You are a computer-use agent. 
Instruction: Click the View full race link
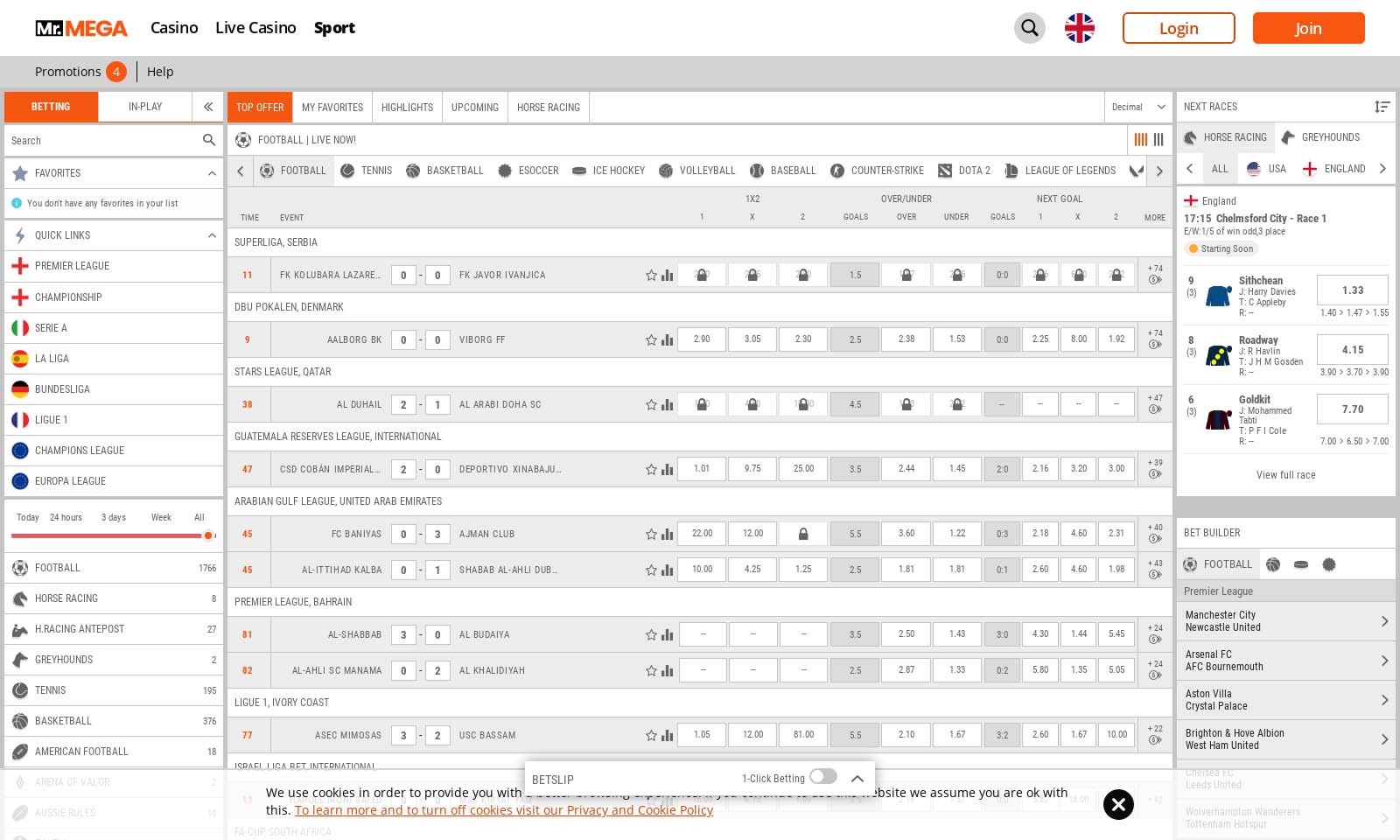click(1285, 475)
